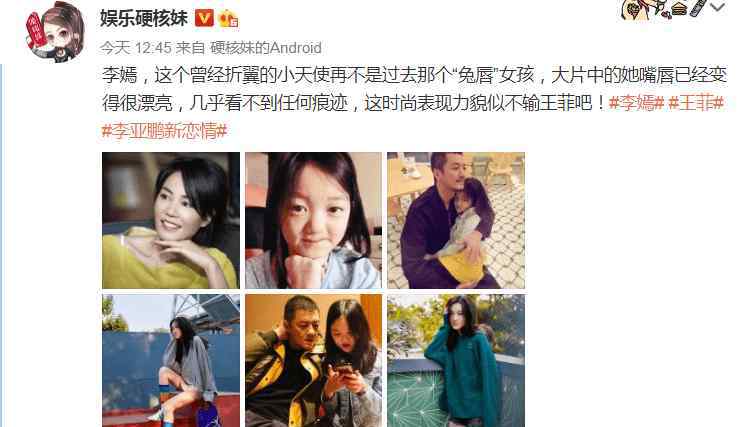Viewport: 750px width, 427px height.
Task: View photo of girl sitting on court
Action: coord(171,361)
